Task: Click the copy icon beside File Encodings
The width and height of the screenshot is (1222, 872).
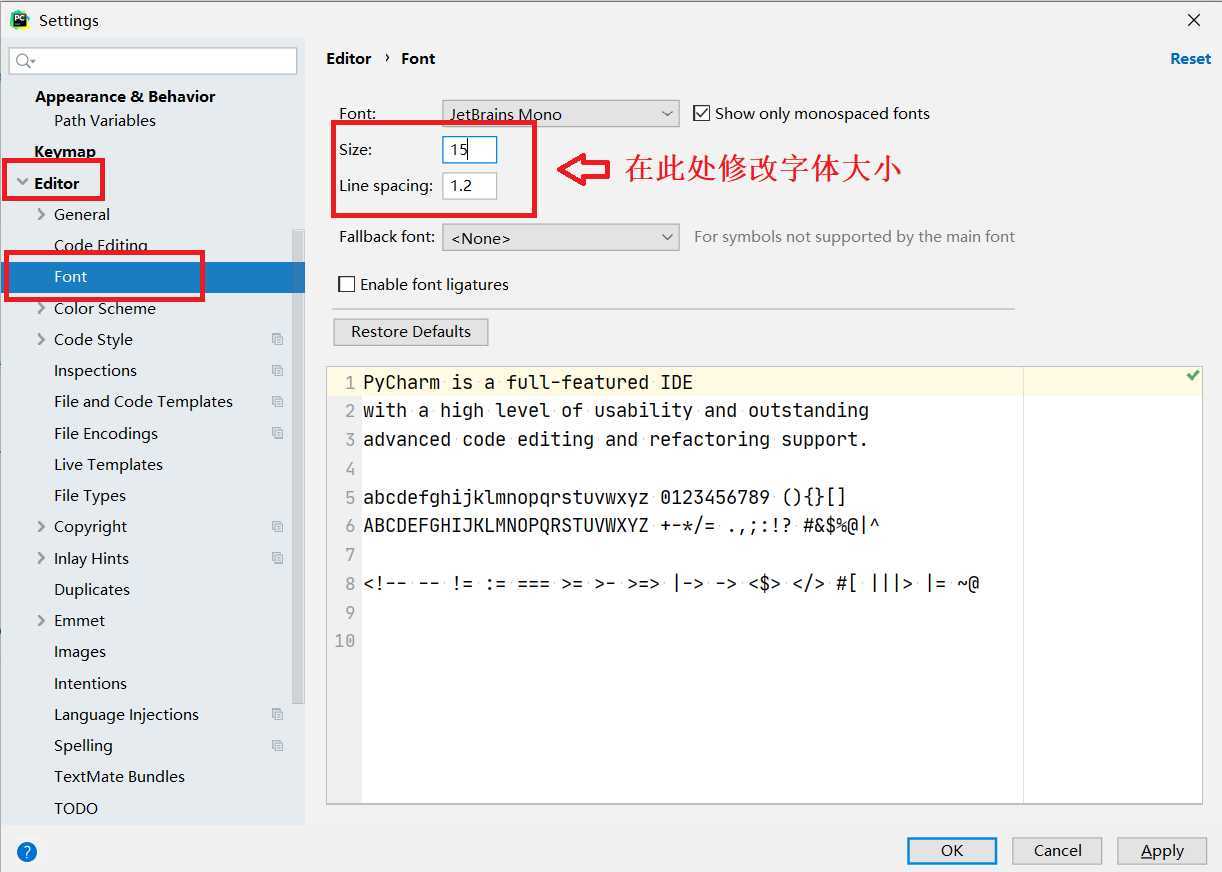Action: click(277, 433)
